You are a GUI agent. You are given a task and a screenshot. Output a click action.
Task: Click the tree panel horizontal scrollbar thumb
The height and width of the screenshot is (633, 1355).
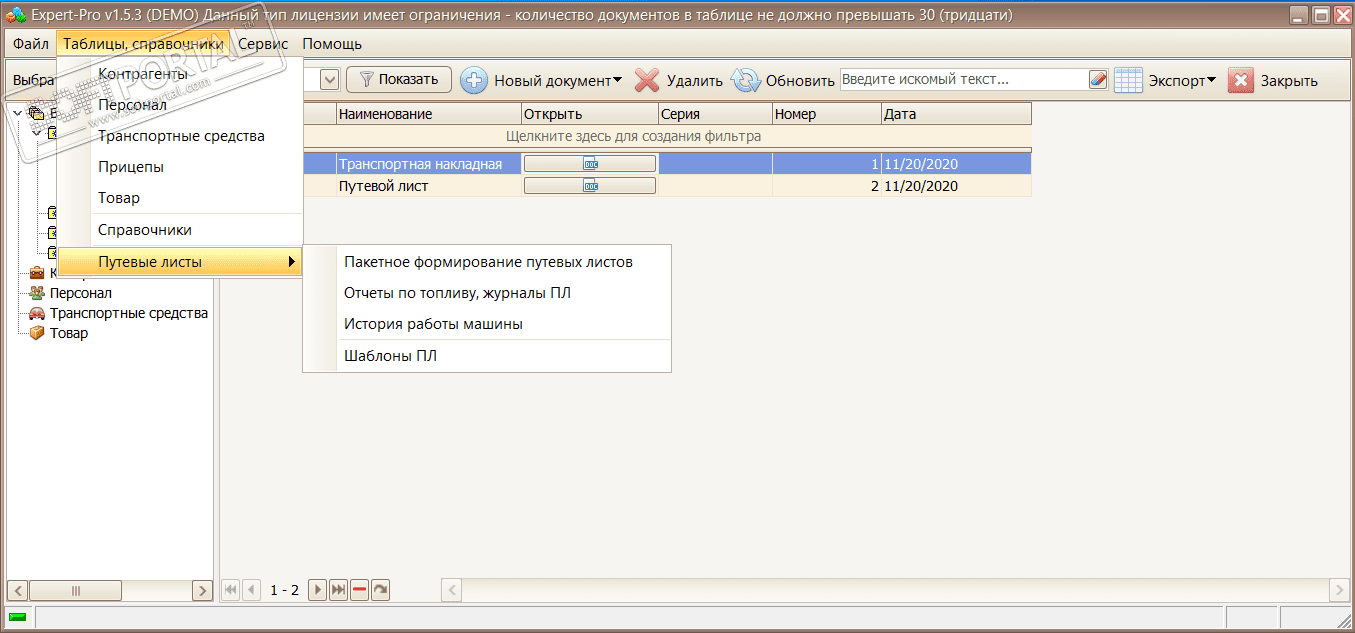[x=75, y=590]
